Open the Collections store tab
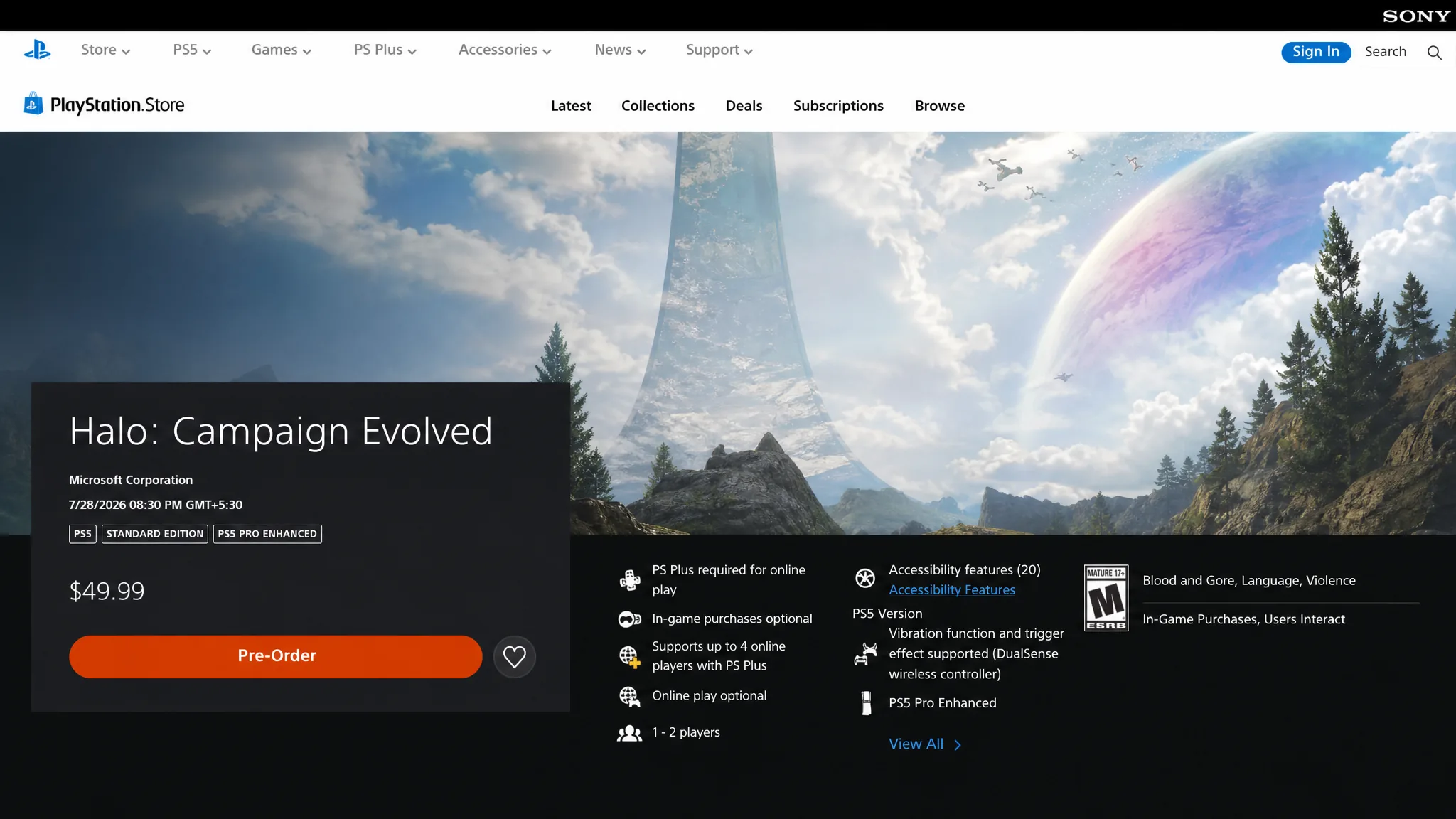 coord(658,106)
